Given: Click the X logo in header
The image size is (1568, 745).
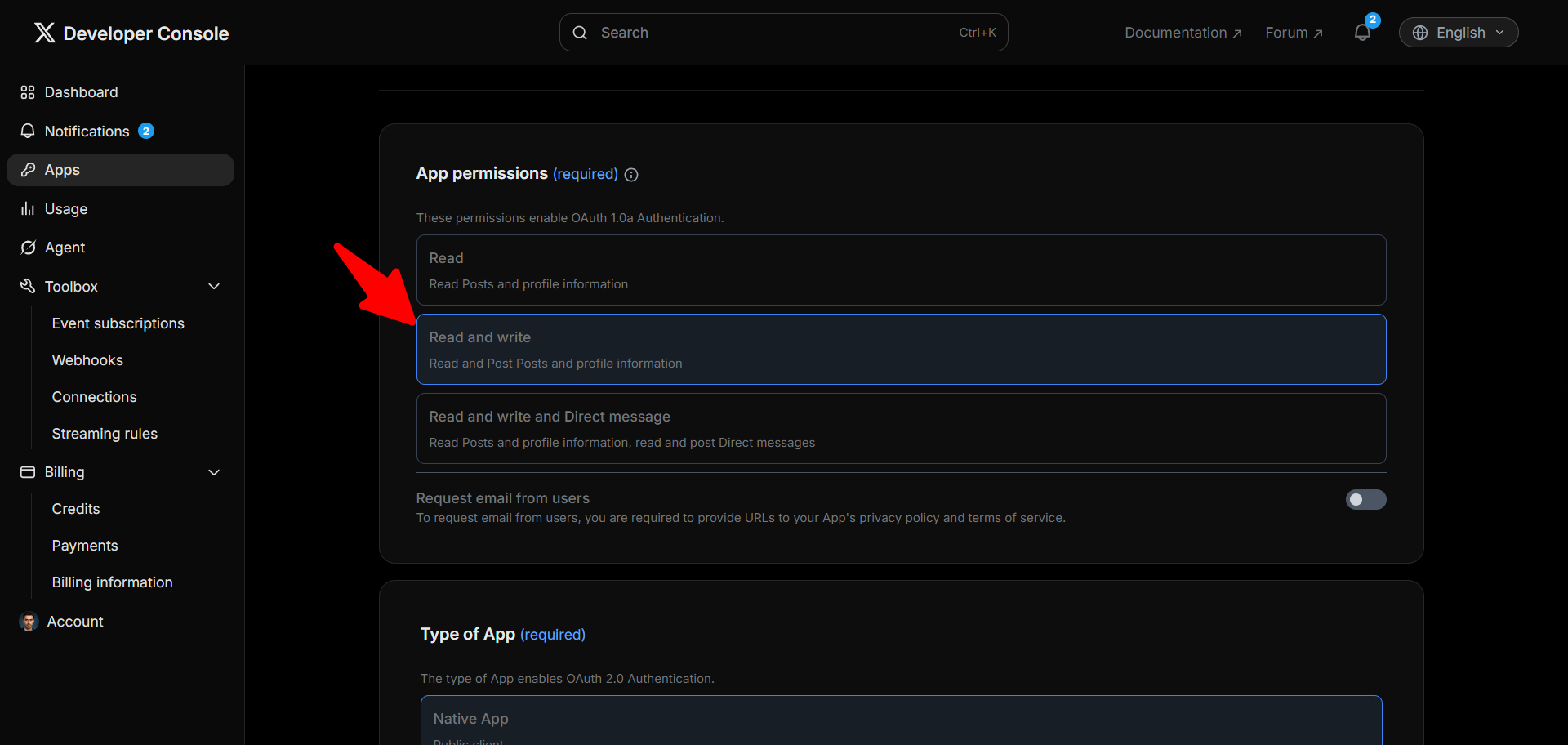Looking at the screenshot, I should [x=45, y=33].
